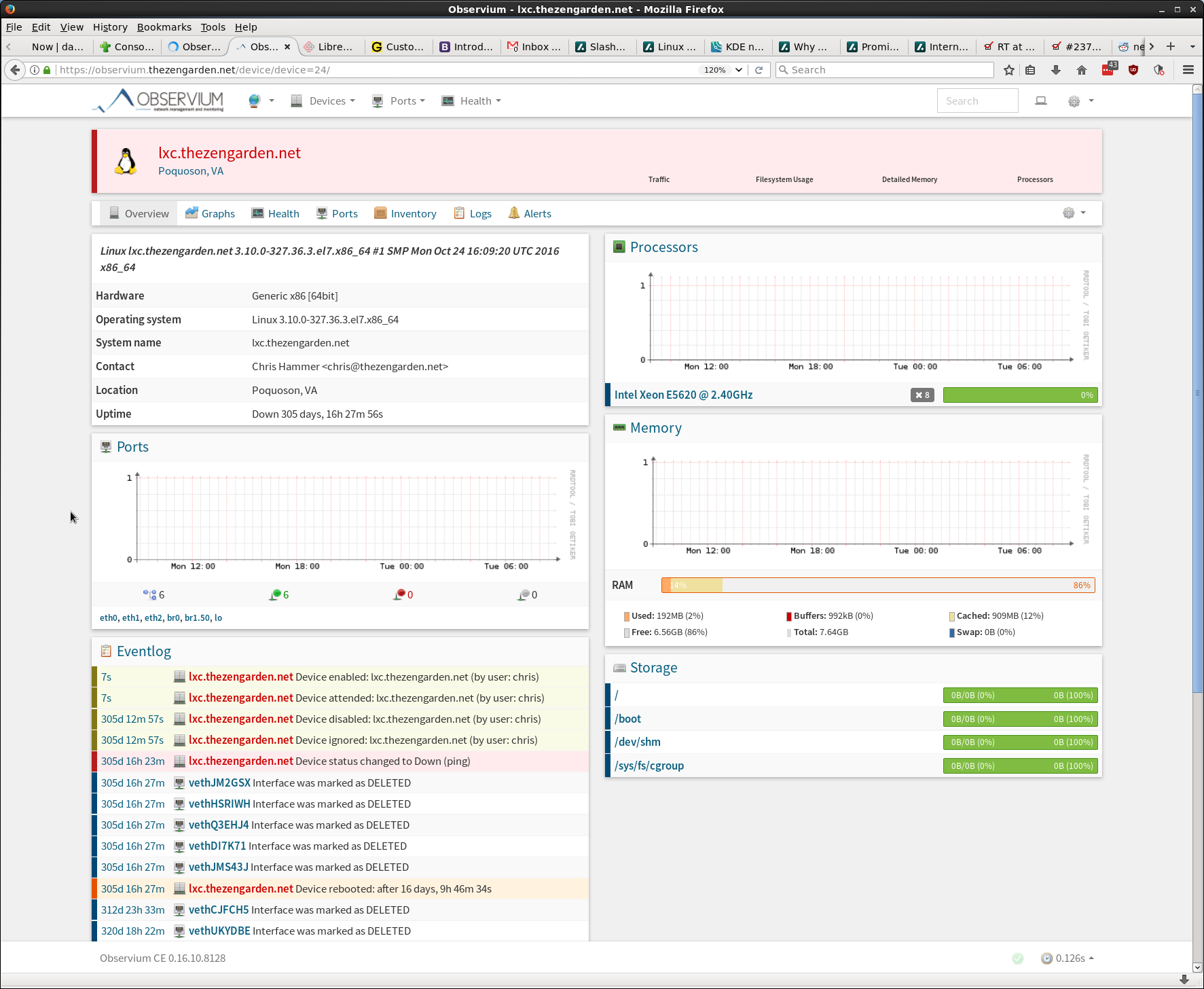Image resolution: width=1204 pixels, height=989 pixels.
Task: Open the eth0 port link
Action: point(109,617)
